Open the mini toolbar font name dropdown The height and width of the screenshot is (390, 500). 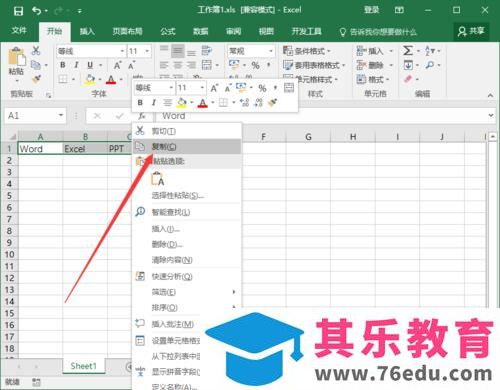(171, 88)
